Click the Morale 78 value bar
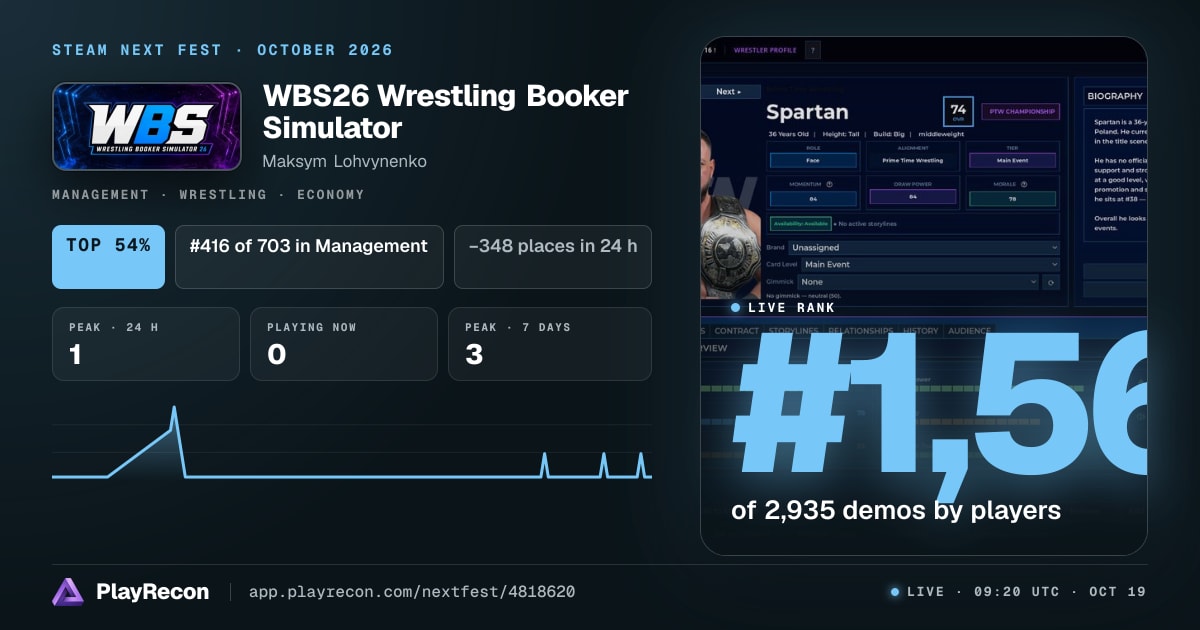The image size is (1200, 630). point(1012,198)
